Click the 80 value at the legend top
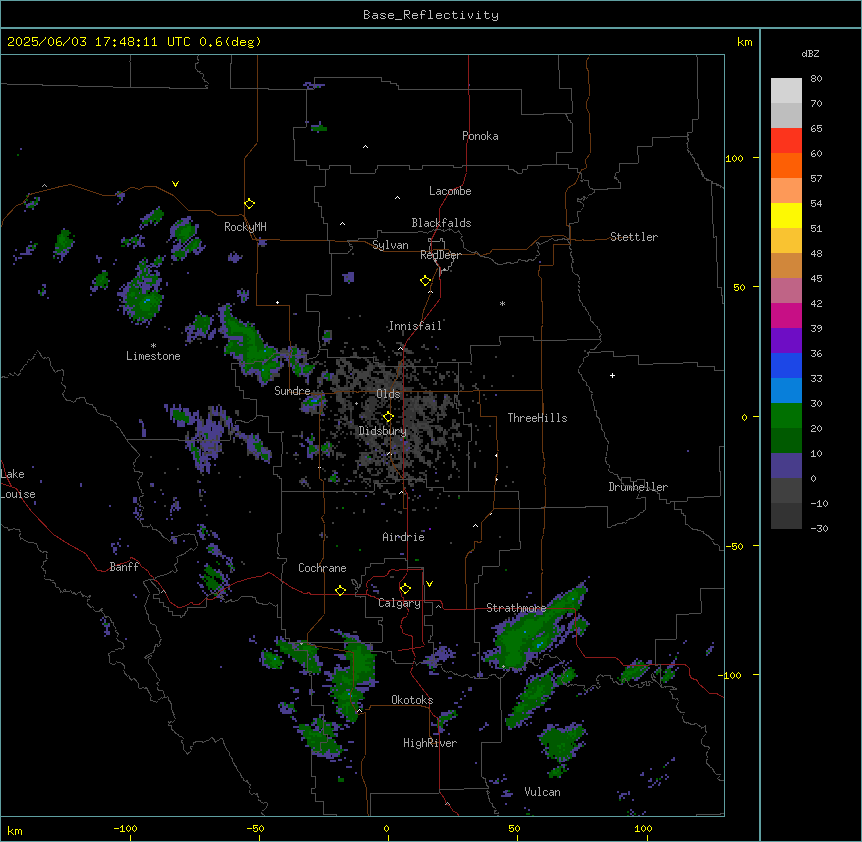This screenshot has width=862, height=842. click(x=816, y=79)
